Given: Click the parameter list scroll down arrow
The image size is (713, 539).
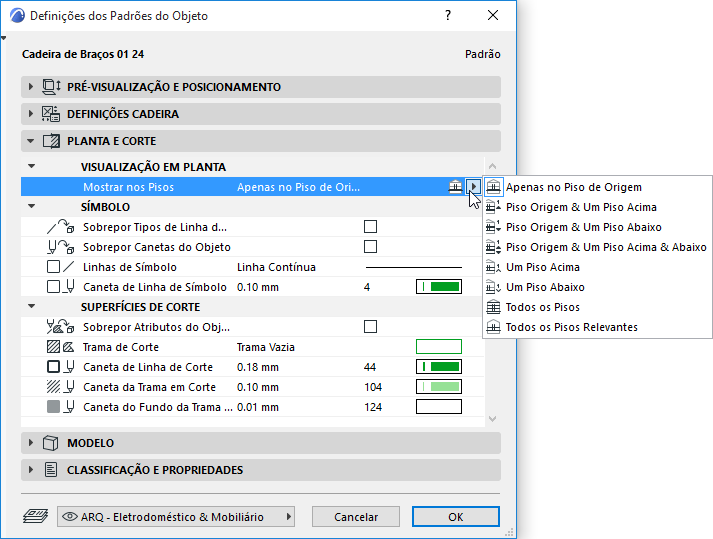Looking at the screenshot, I should (492, 418).
